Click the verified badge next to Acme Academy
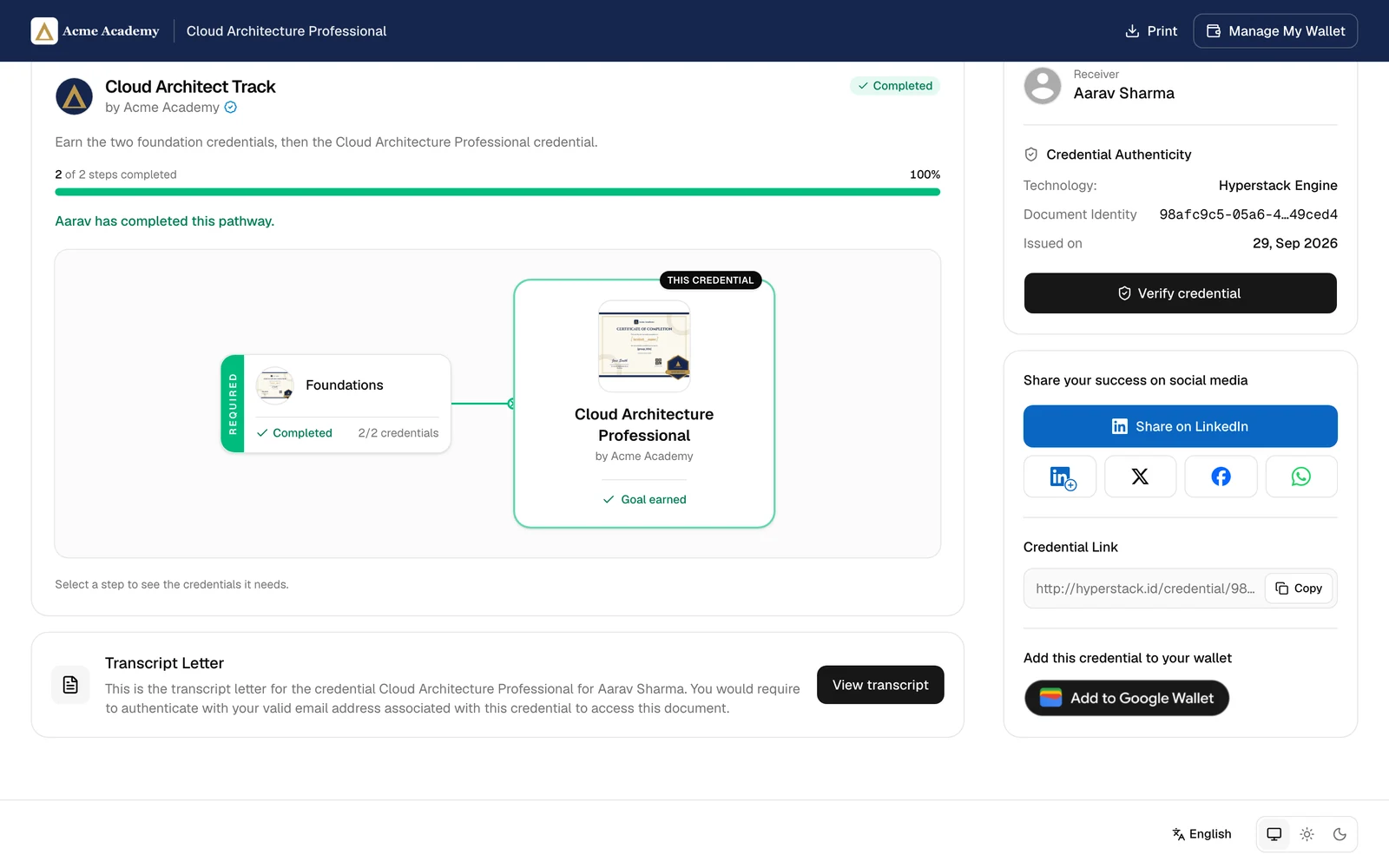 click(231, 108)
